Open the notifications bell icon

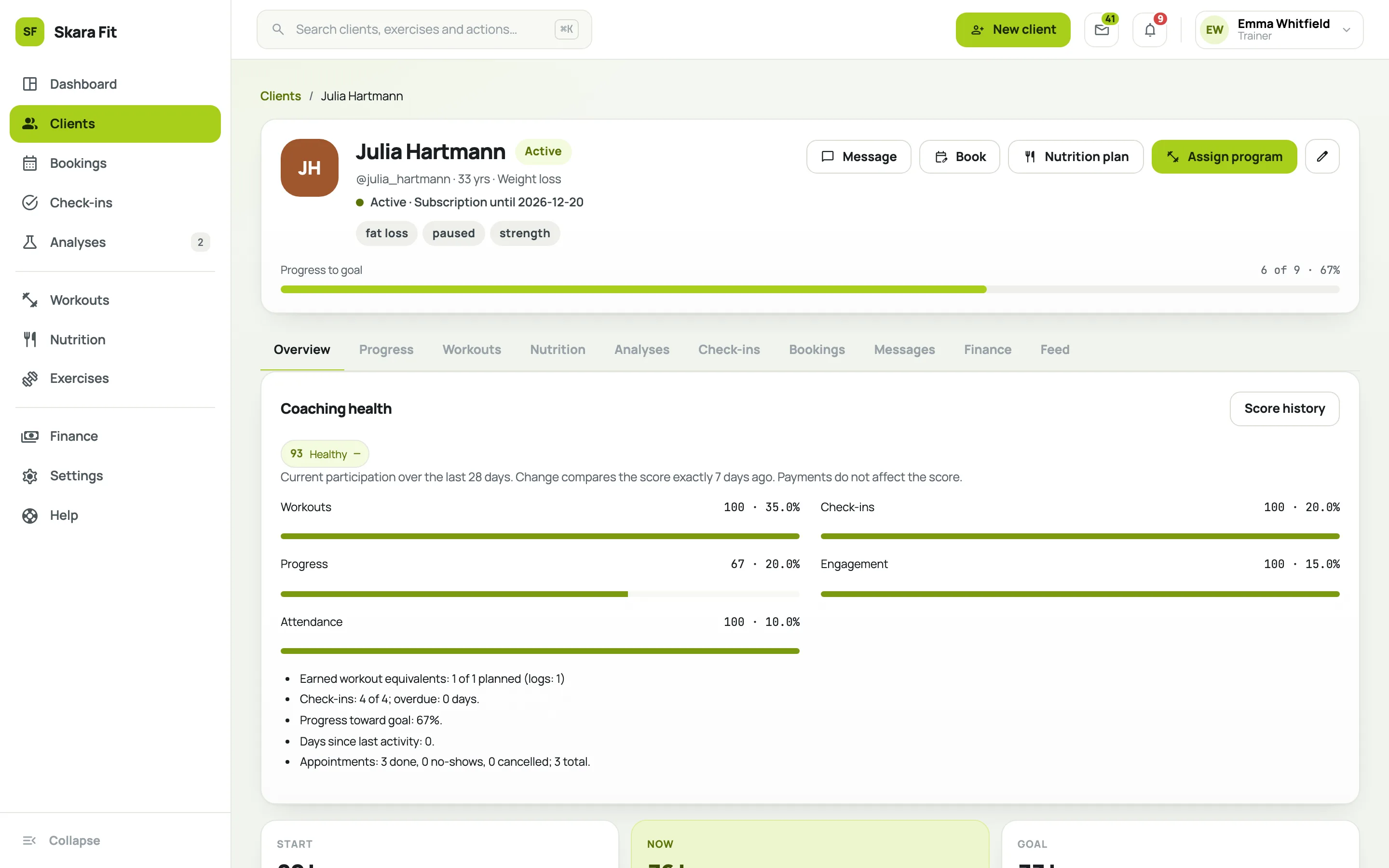pos(1150,30)
